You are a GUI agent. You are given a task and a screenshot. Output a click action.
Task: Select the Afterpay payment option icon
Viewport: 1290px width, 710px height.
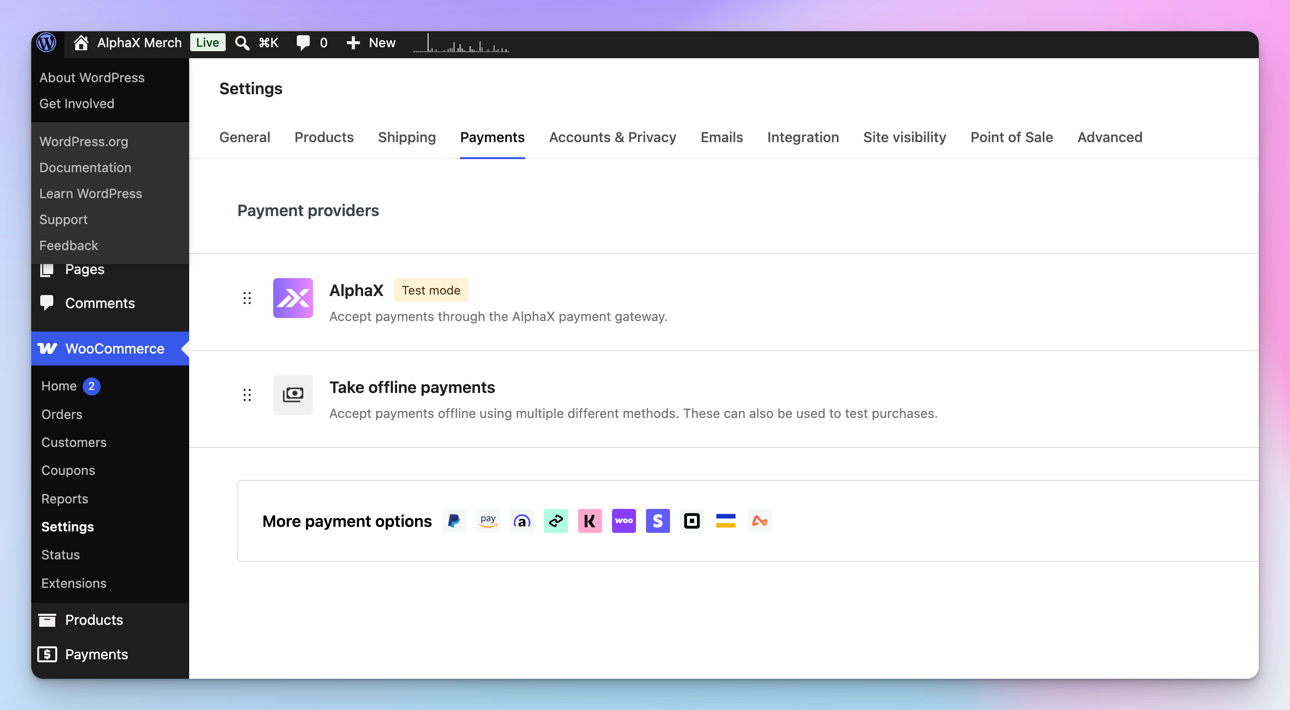556,521
